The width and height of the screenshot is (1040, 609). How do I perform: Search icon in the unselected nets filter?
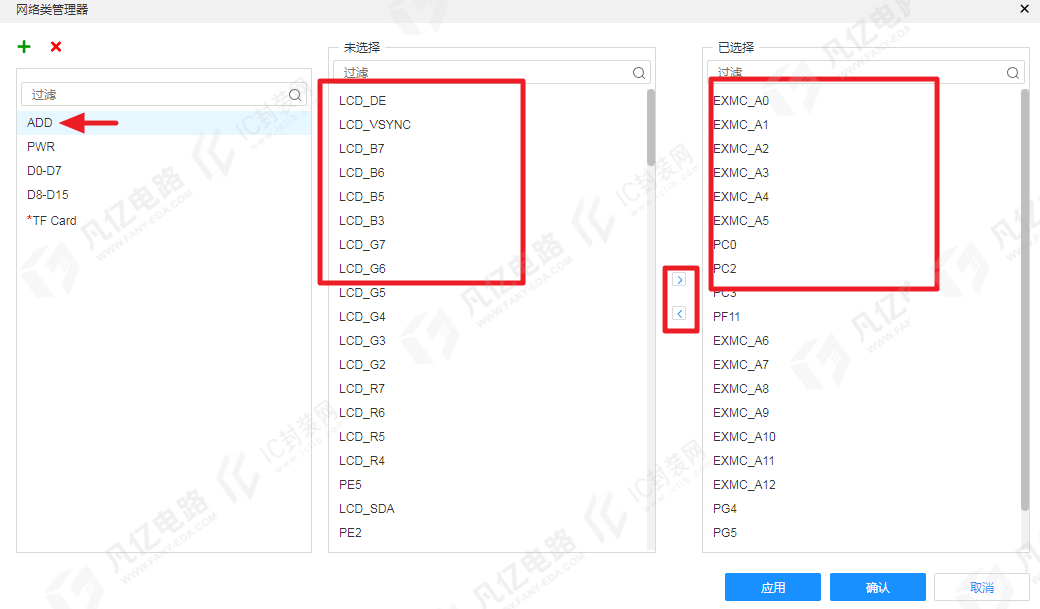pyautogui.click(x=639, y=73)
